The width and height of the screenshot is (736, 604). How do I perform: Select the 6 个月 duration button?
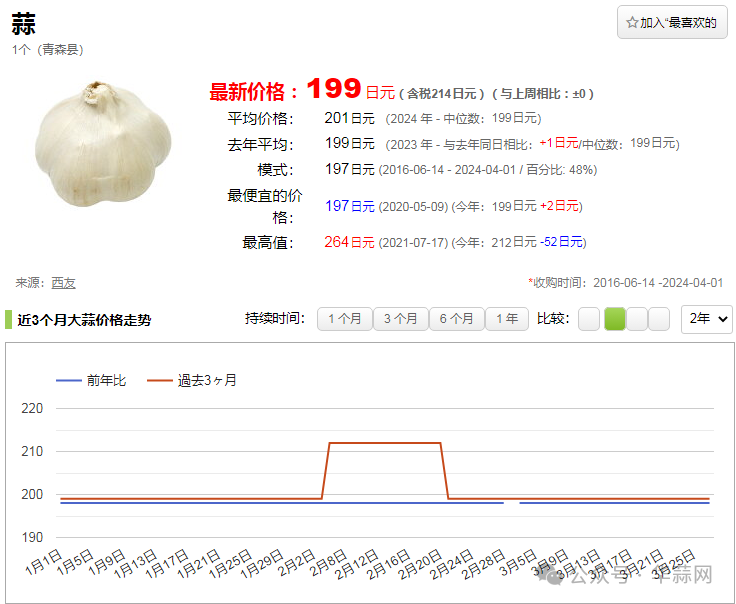[456, 319]
